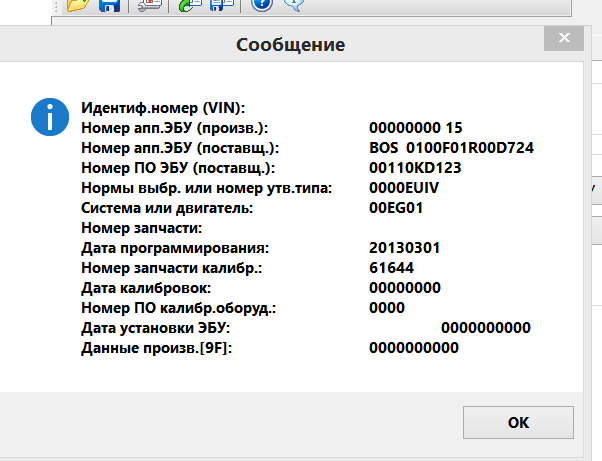Click the Дата установки ЭБУ label
The image size is (602, 461).
(155, 328)
